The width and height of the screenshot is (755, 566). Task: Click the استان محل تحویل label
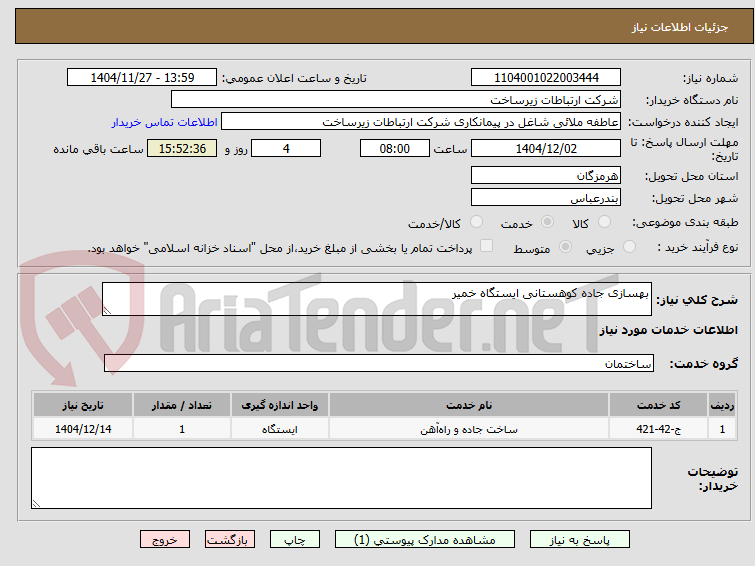click(691, 176)
